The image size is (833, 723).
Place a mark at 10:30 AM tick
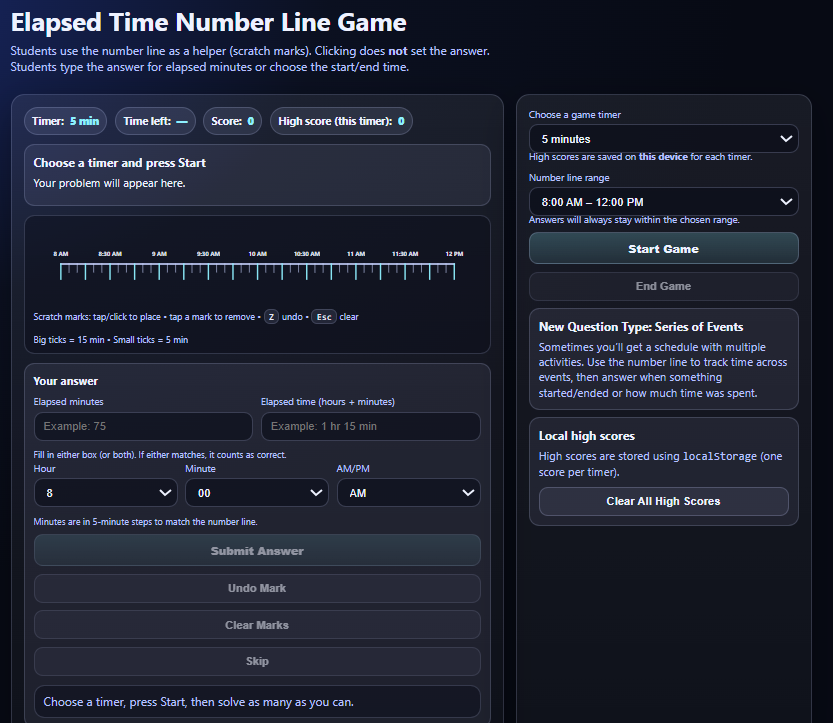pyautogui.click(x=307, y=269)
